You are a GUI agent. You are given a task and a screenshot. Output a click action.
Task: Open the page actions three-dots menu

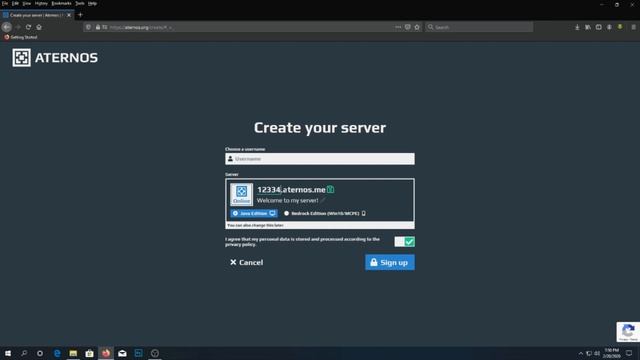click(398, 27)
